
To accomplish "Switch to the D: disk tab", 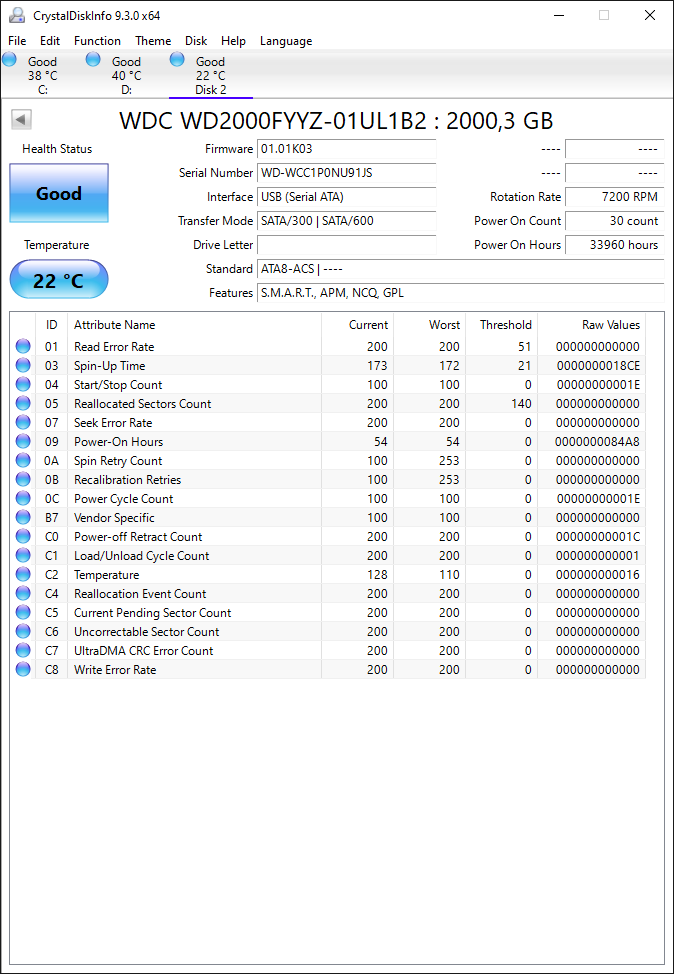I will click(x=126, y=75).
